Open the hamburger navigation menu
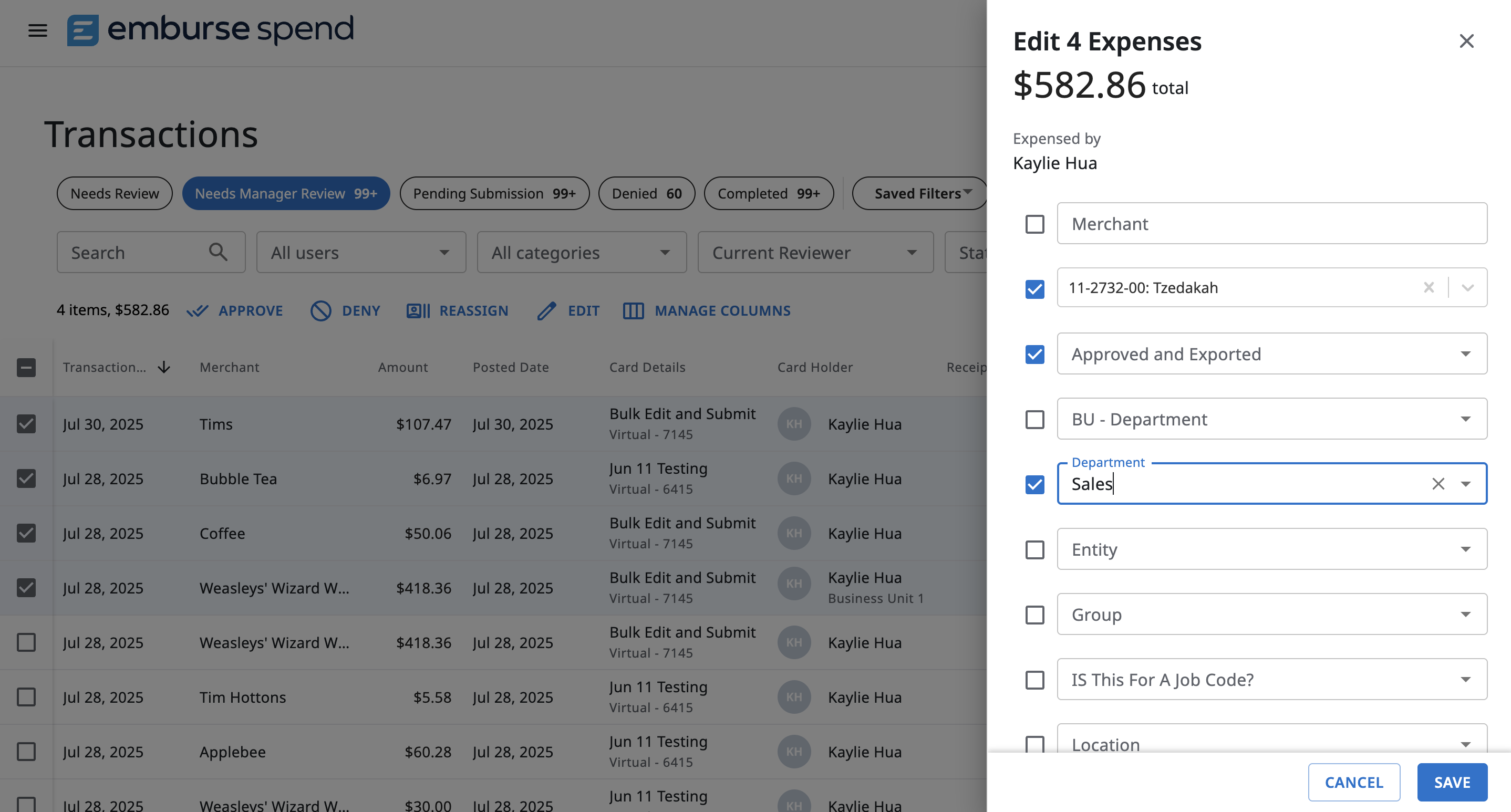The height and width of the screenshot is (812, 1511). [37, 30]
